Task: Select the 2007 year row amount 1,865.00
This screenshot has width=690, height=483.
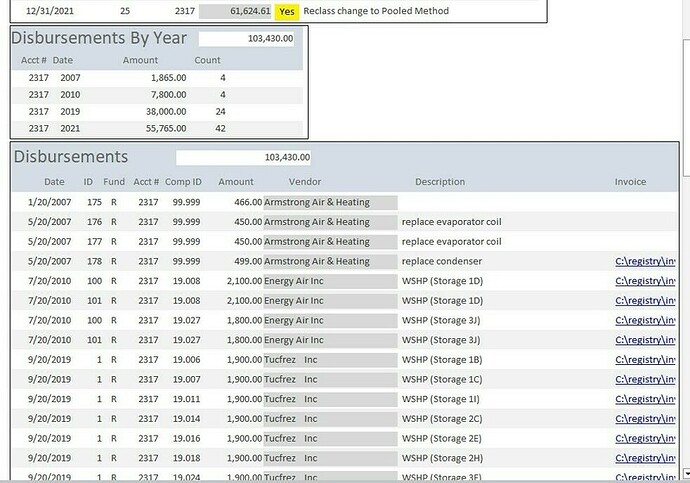Action: (169, 78)
